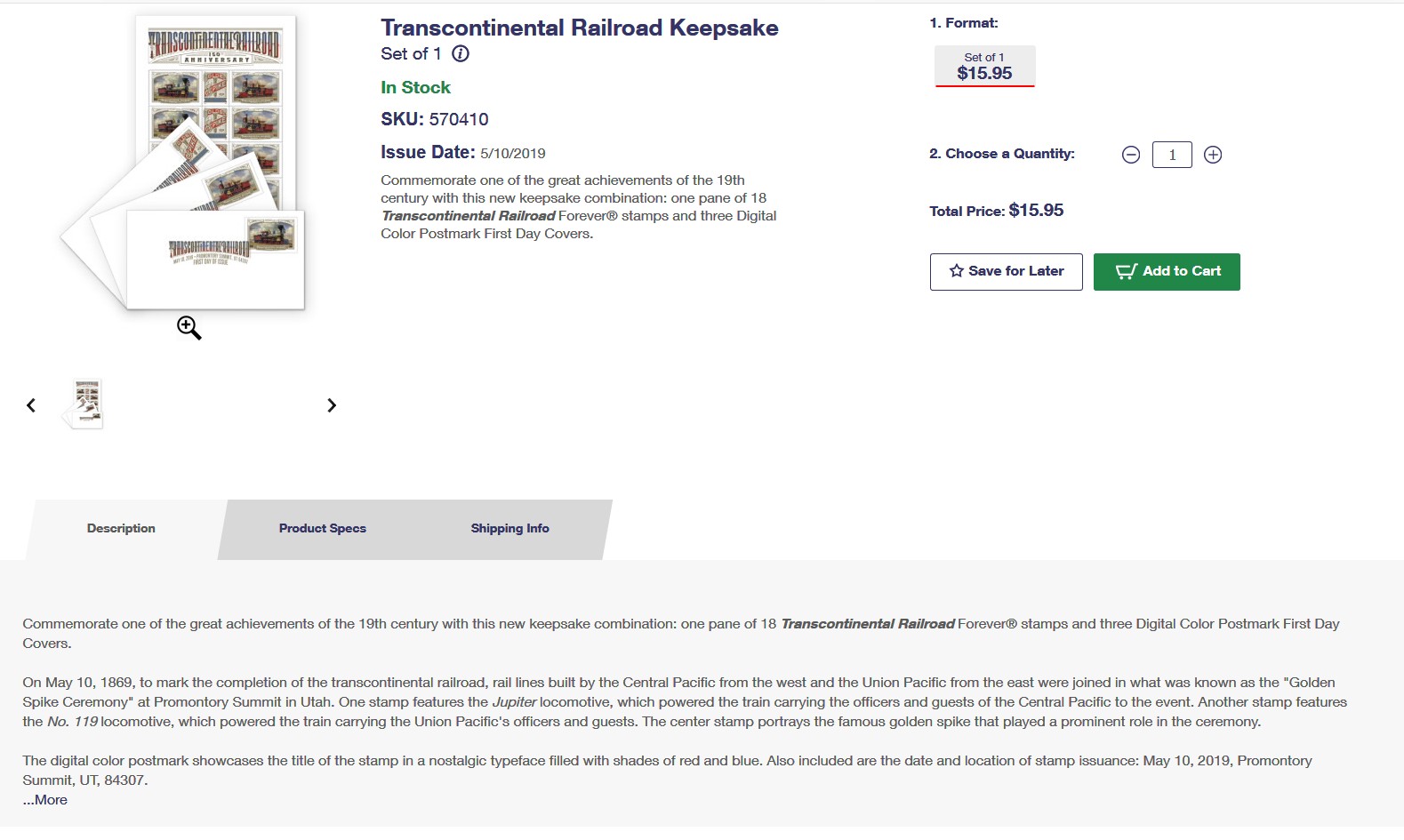The width and height of the screenshot is (1404, 840).
Task: Click the Add to Cart button
Action: 1167,272
